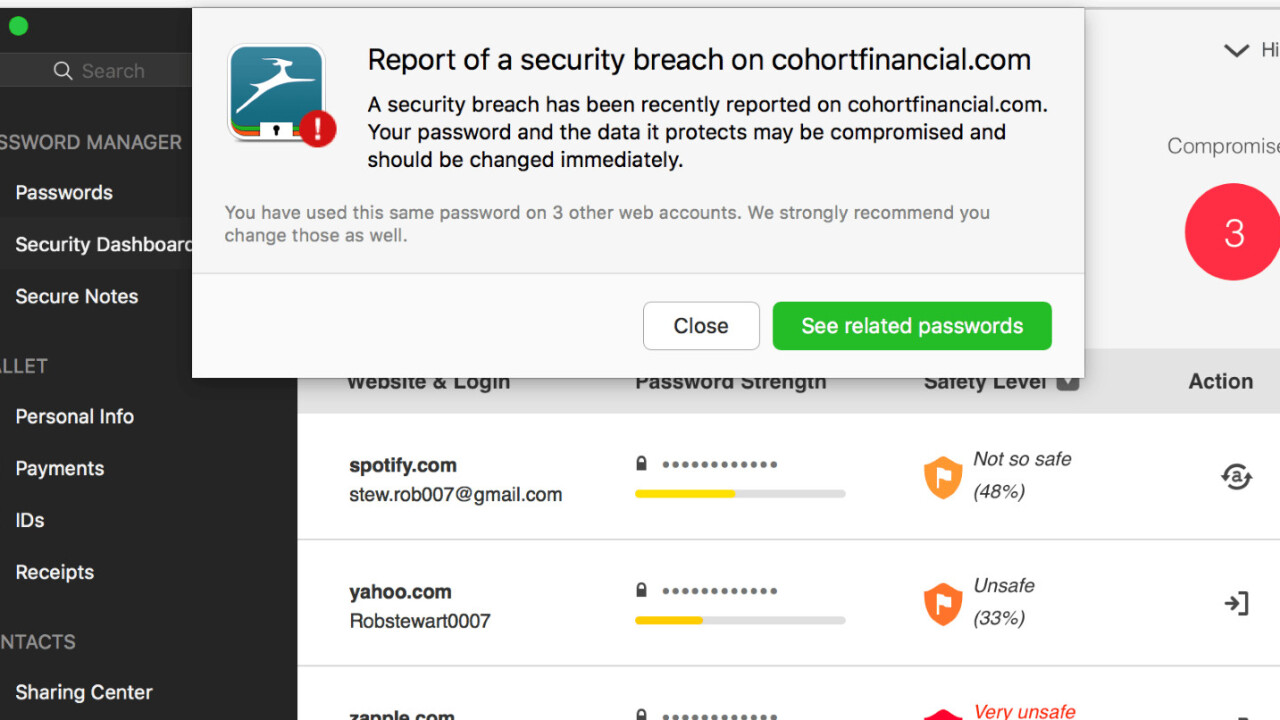Open Passwords in the sidebar
Viewport: 1280px width, 720px height.
[64, 192]
